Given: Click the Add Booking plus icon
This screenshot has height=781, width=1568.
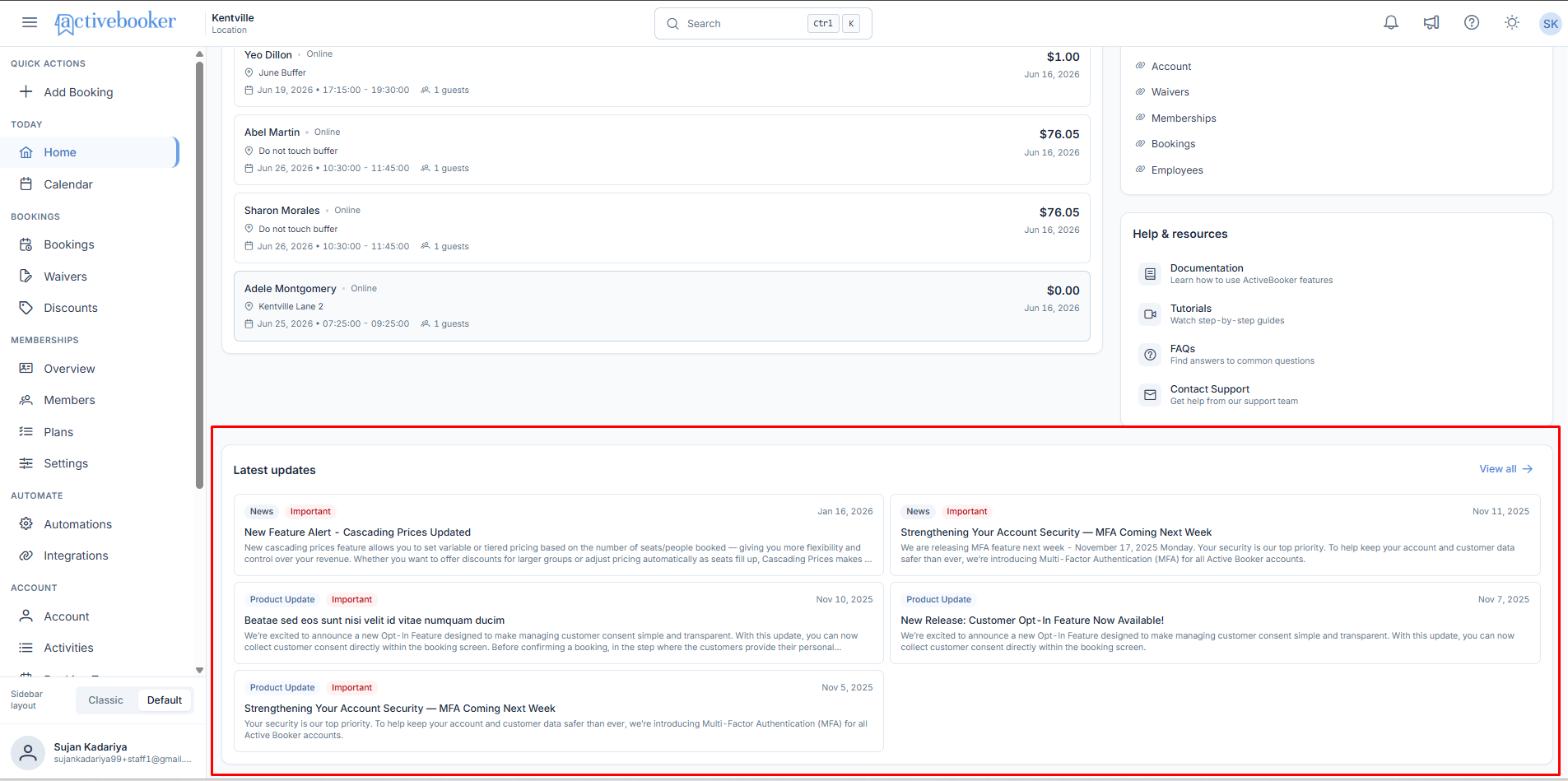Looking at the screenshot, I should click(x=26, y=91).
